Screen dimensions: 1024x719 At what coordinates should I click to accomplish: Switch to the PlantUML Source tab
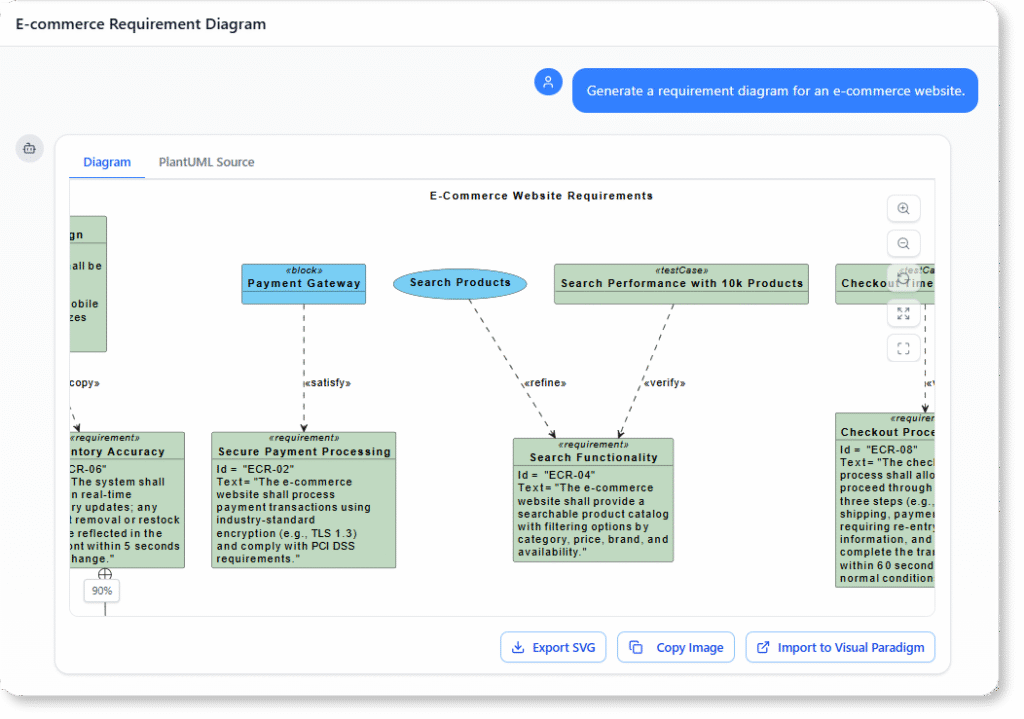[x=206, y=161]
